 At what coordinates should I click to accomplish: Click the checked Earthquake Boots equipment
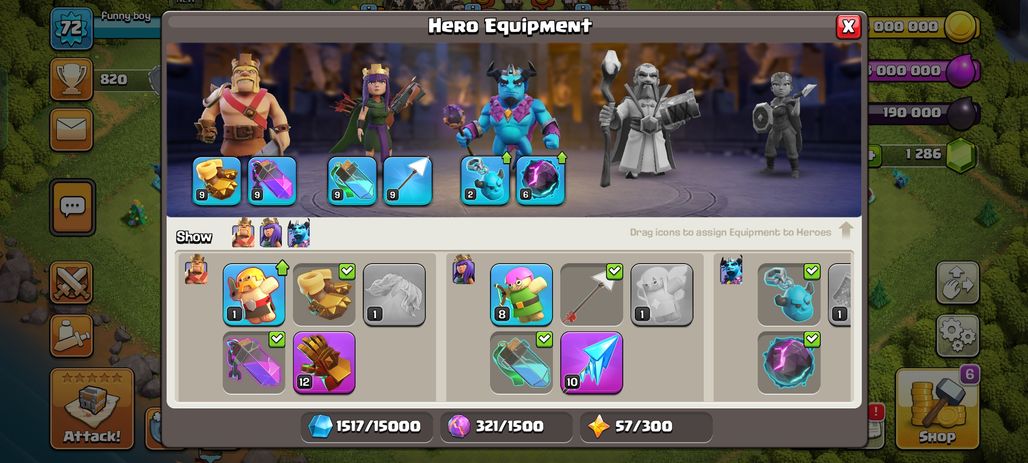tap(324, 294)
